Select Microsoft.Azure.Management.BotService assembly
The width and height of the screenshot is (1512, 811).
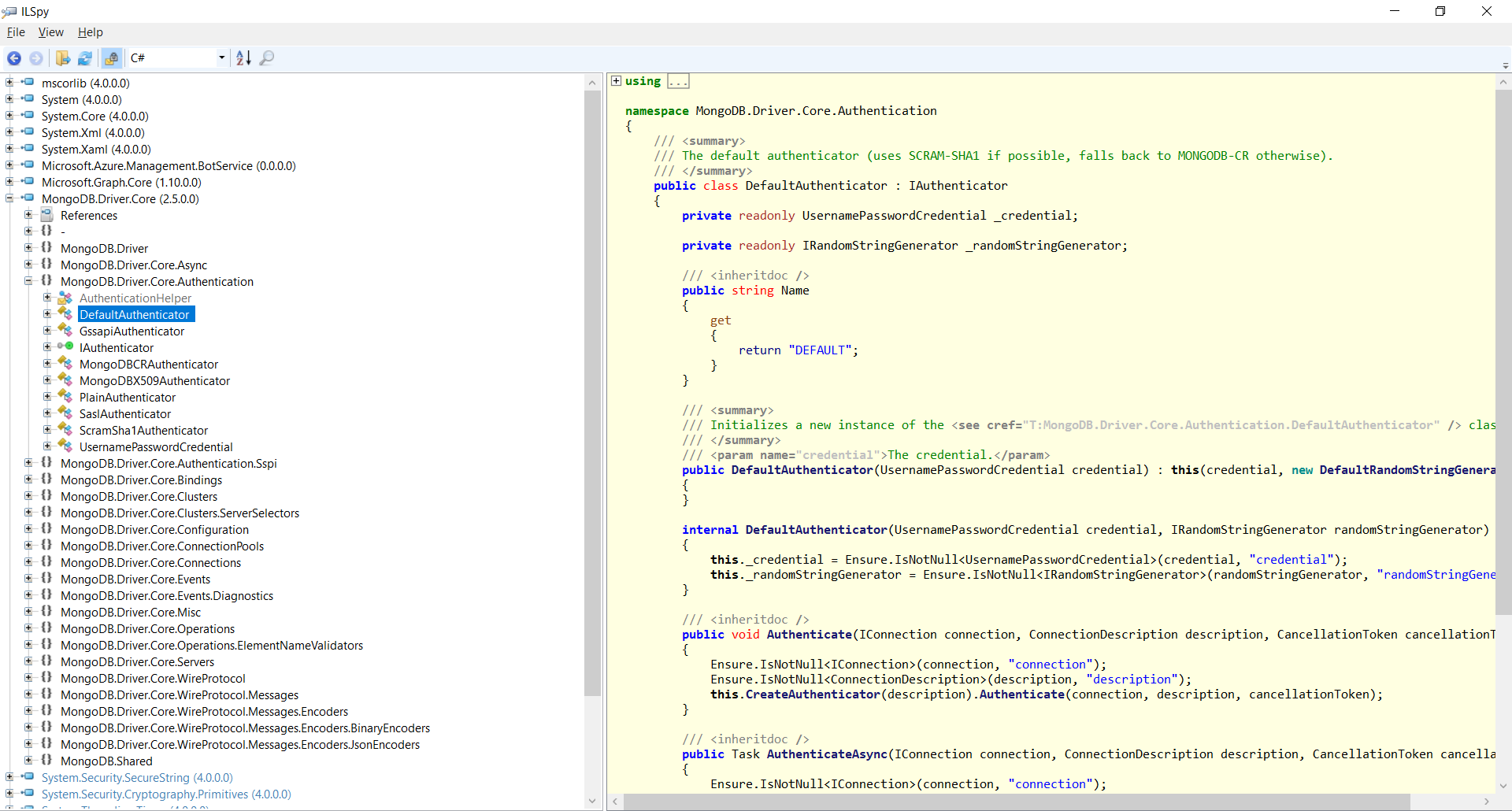tap(169, 166)
